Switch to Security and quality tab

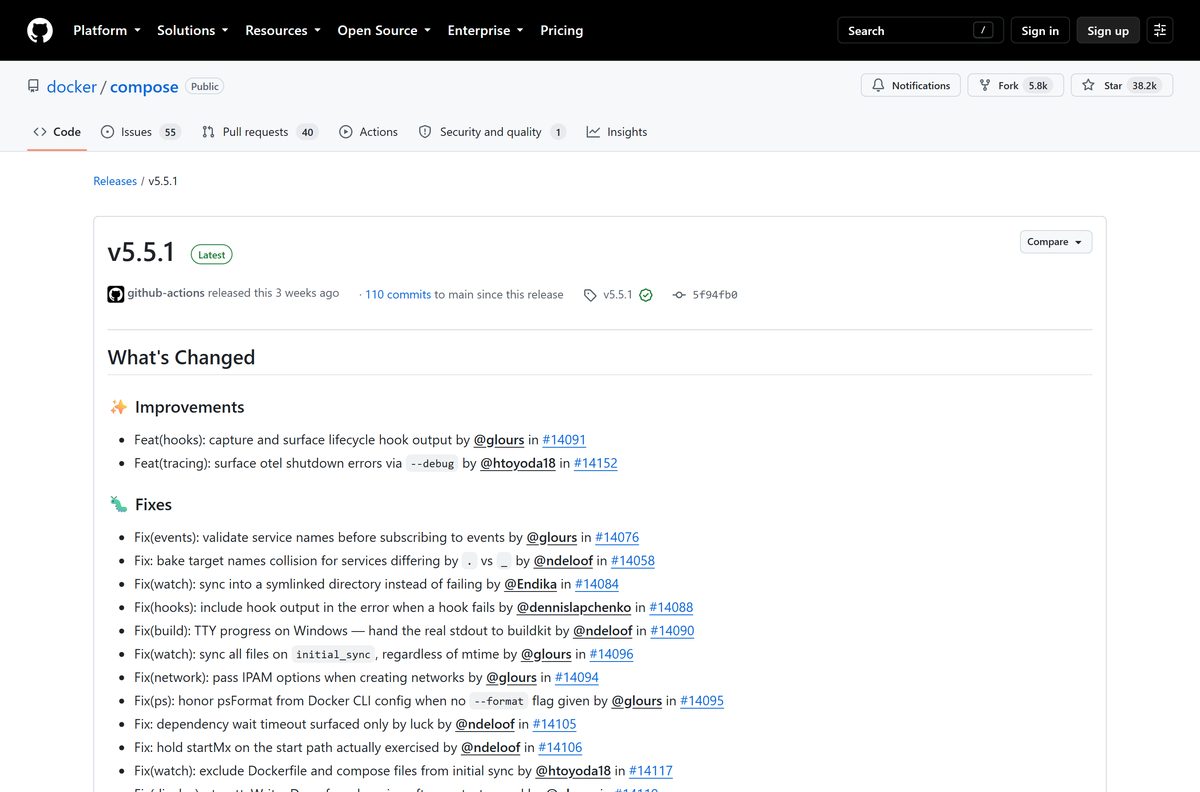[492, 132]
